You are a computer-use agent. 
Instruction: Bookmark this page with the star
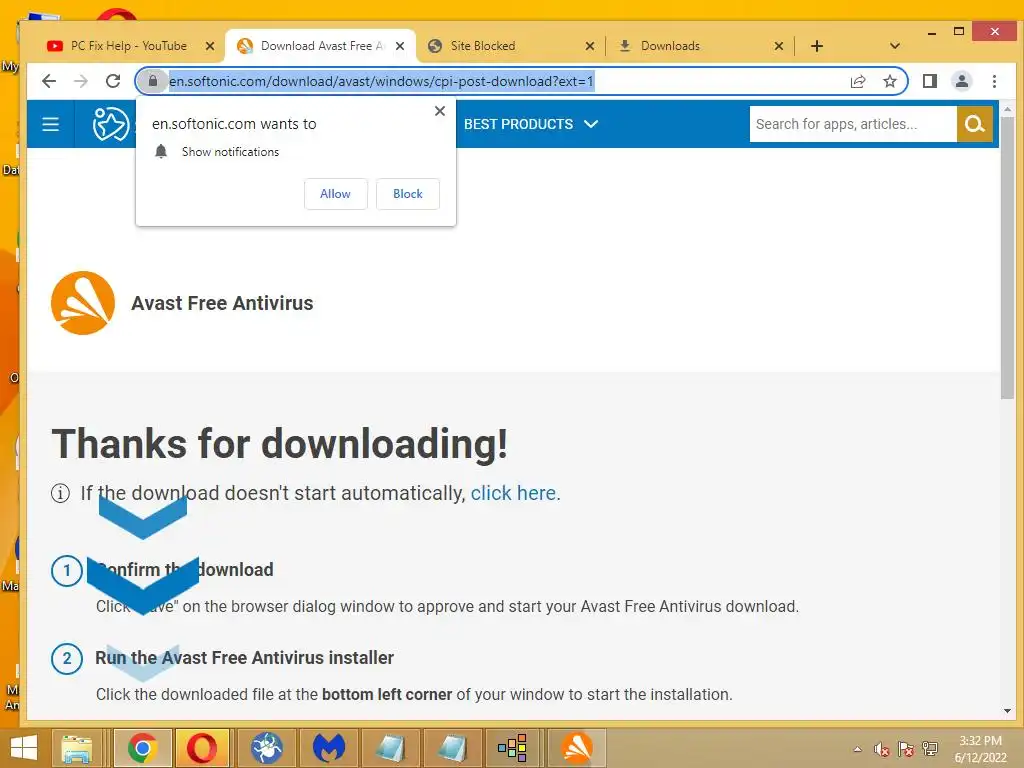889,81
